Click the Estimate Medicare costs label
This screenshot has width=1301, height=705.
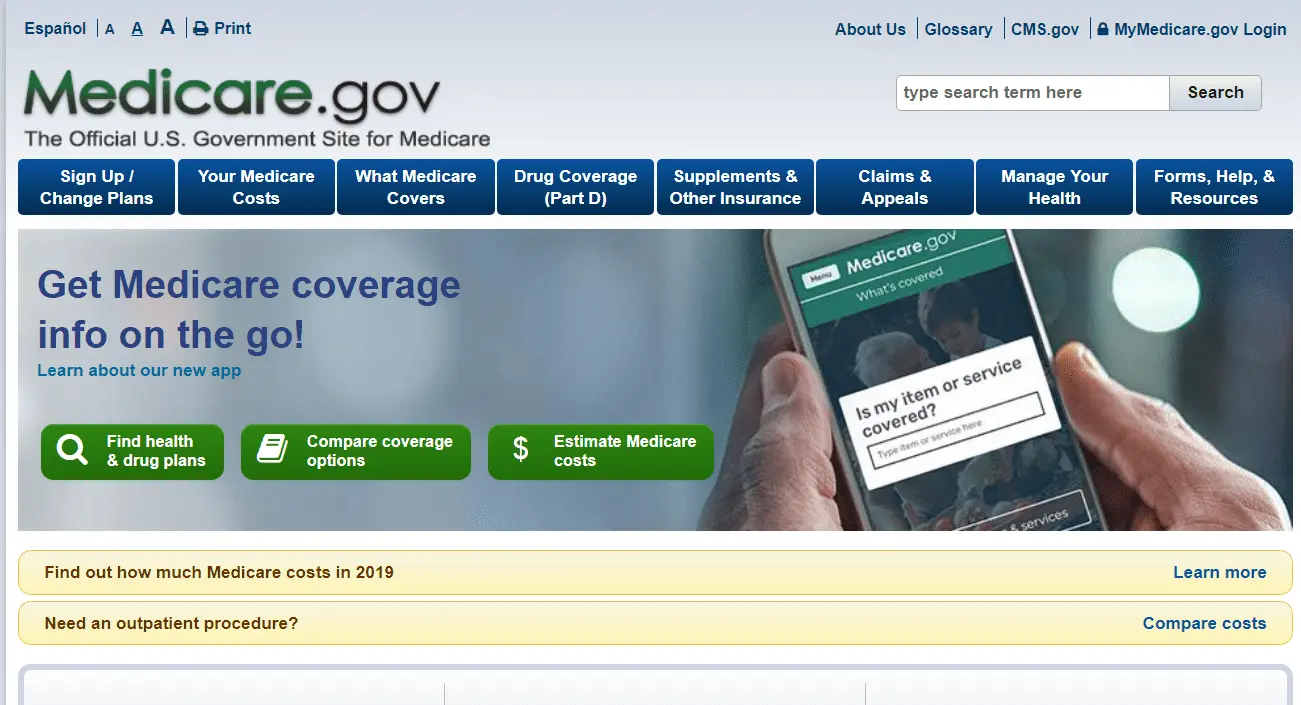click(x=625, y=451)
